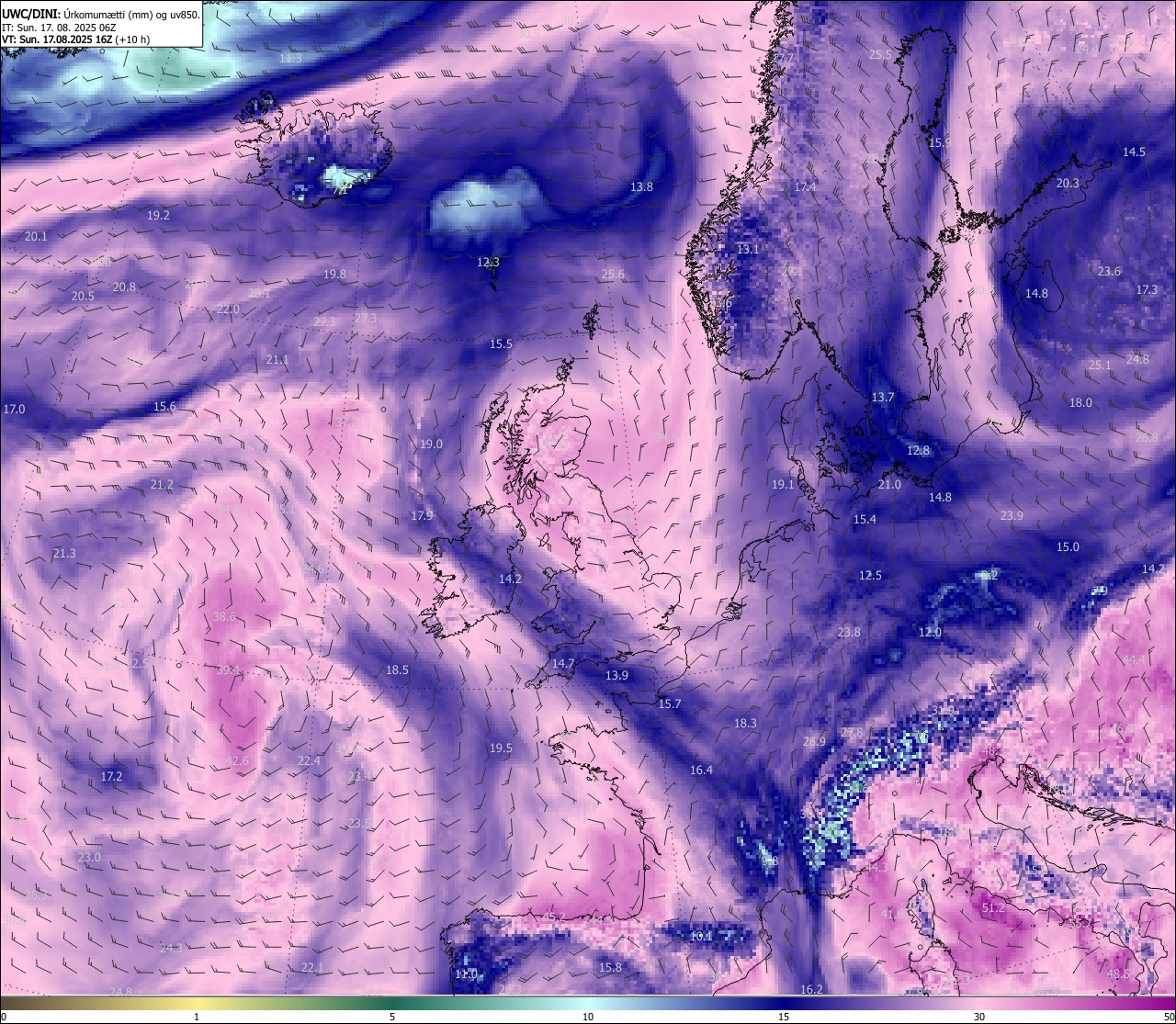Select the IT initial time line
Viewport: 1176px width, 1024px height.
click(x=59, y=27)
